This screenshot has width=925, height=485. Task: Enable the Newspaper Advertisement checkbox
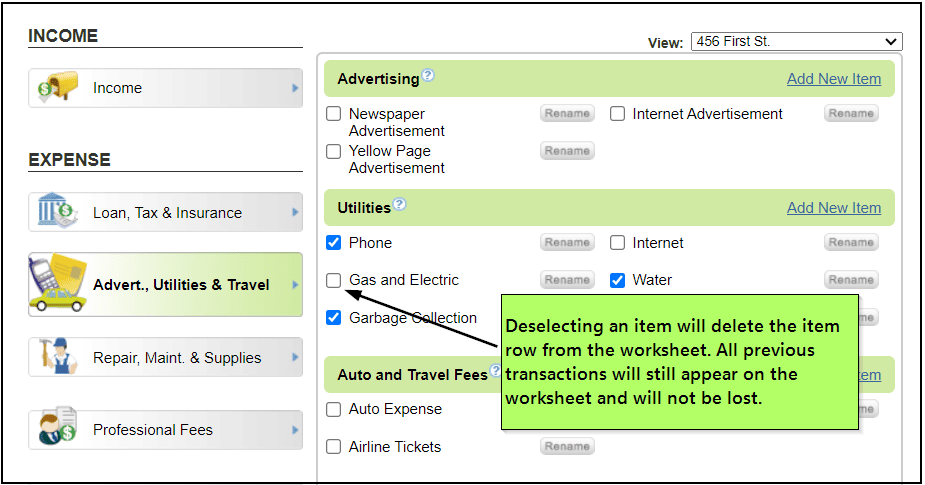(334, 114)
